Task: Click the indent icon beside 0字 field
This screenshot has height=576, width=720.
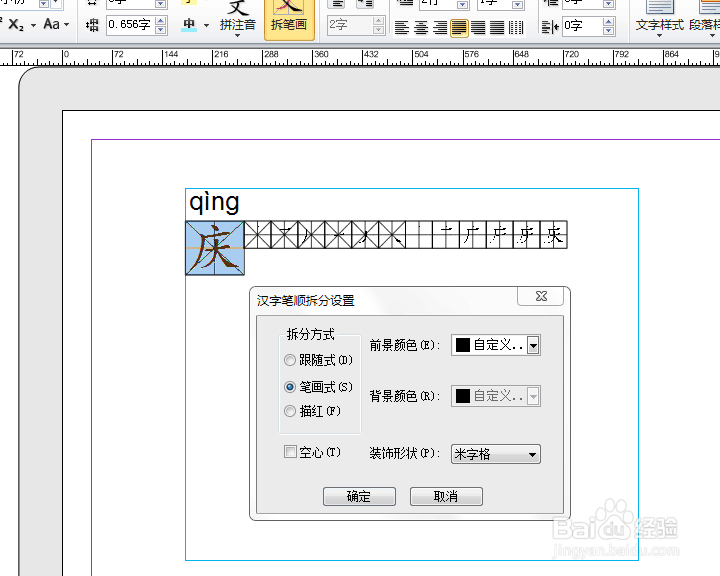Action: pyautogui.click(x=550, y=27)
